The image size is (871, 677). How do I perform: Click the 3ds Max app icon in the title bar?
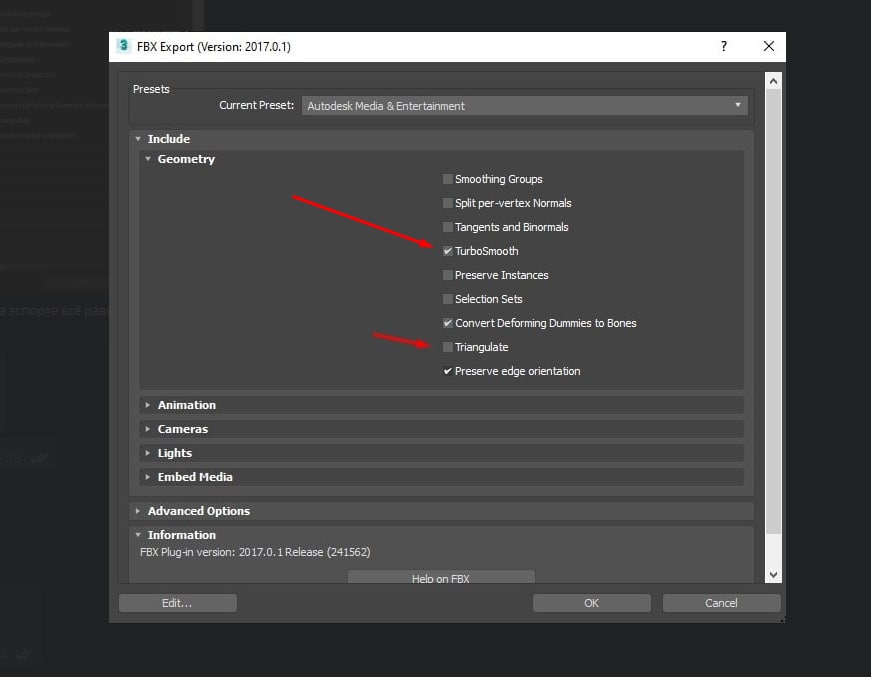[123, 46]
